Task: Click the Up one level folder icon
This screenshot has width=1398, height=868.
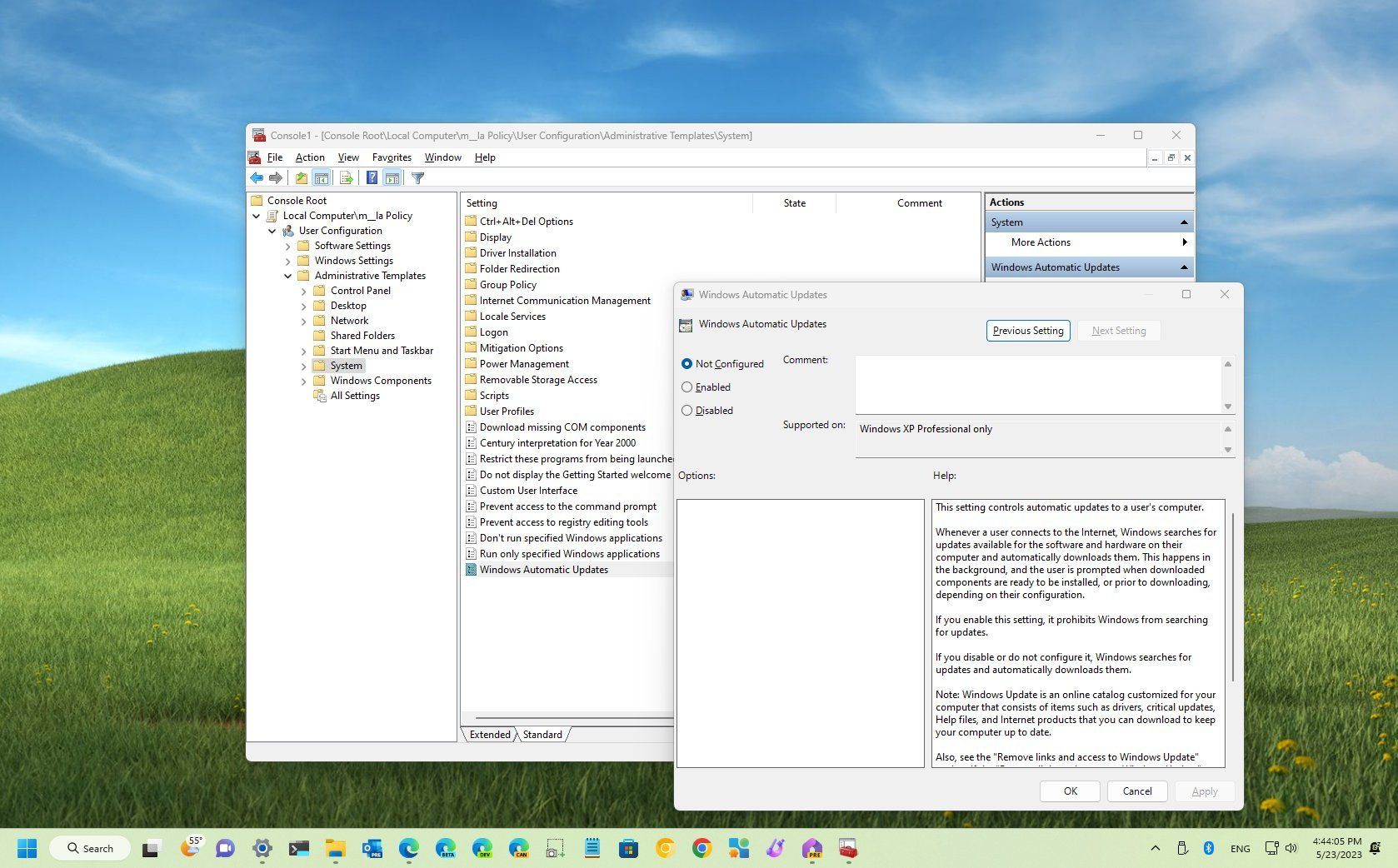Action: point(301,177)
